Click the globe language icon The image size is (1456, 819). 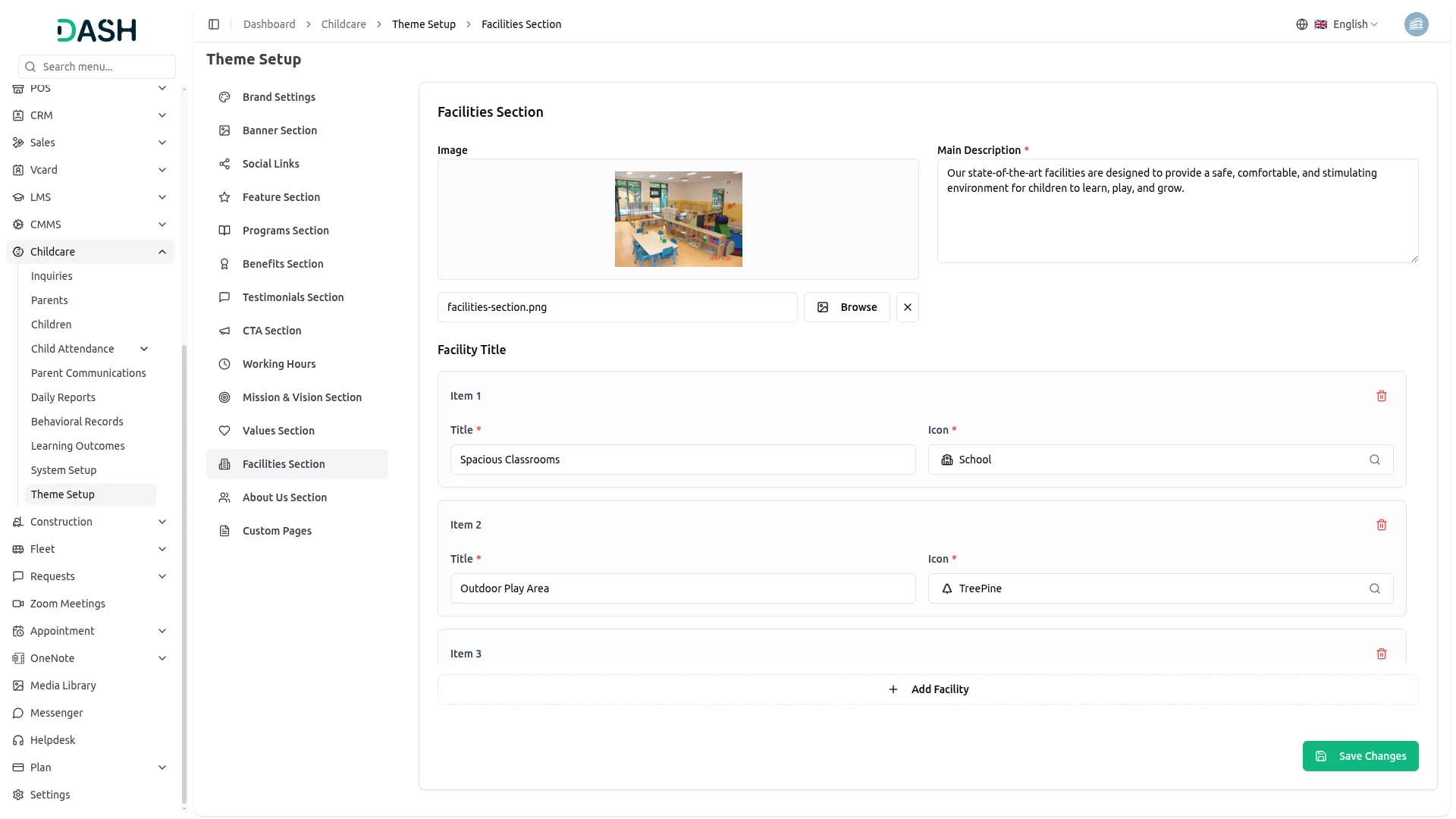coord(1301,24)
